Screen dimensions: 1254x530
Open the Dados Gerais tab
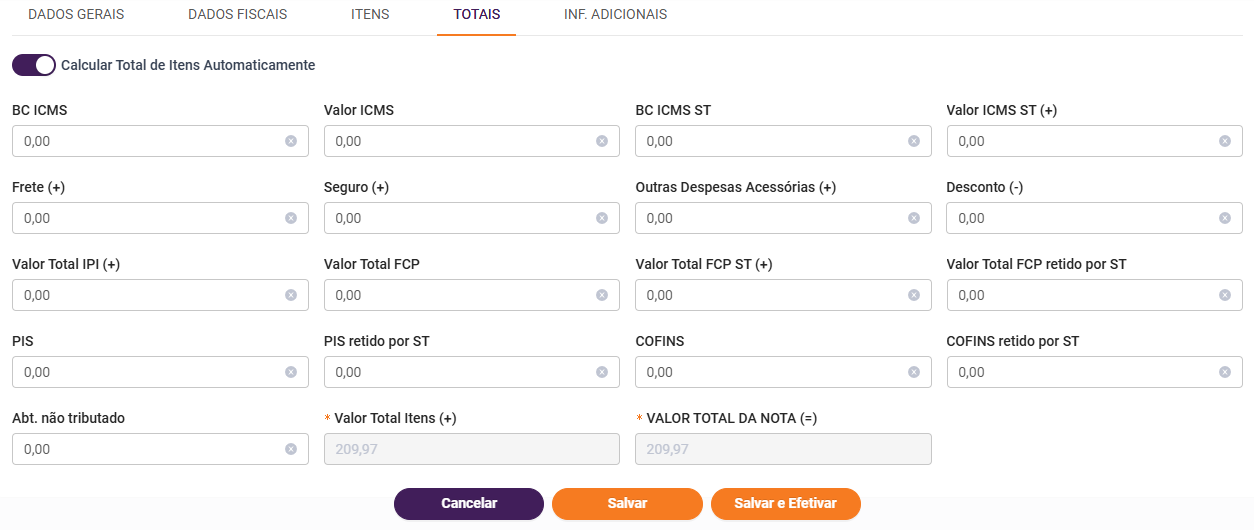coord(76,15)
